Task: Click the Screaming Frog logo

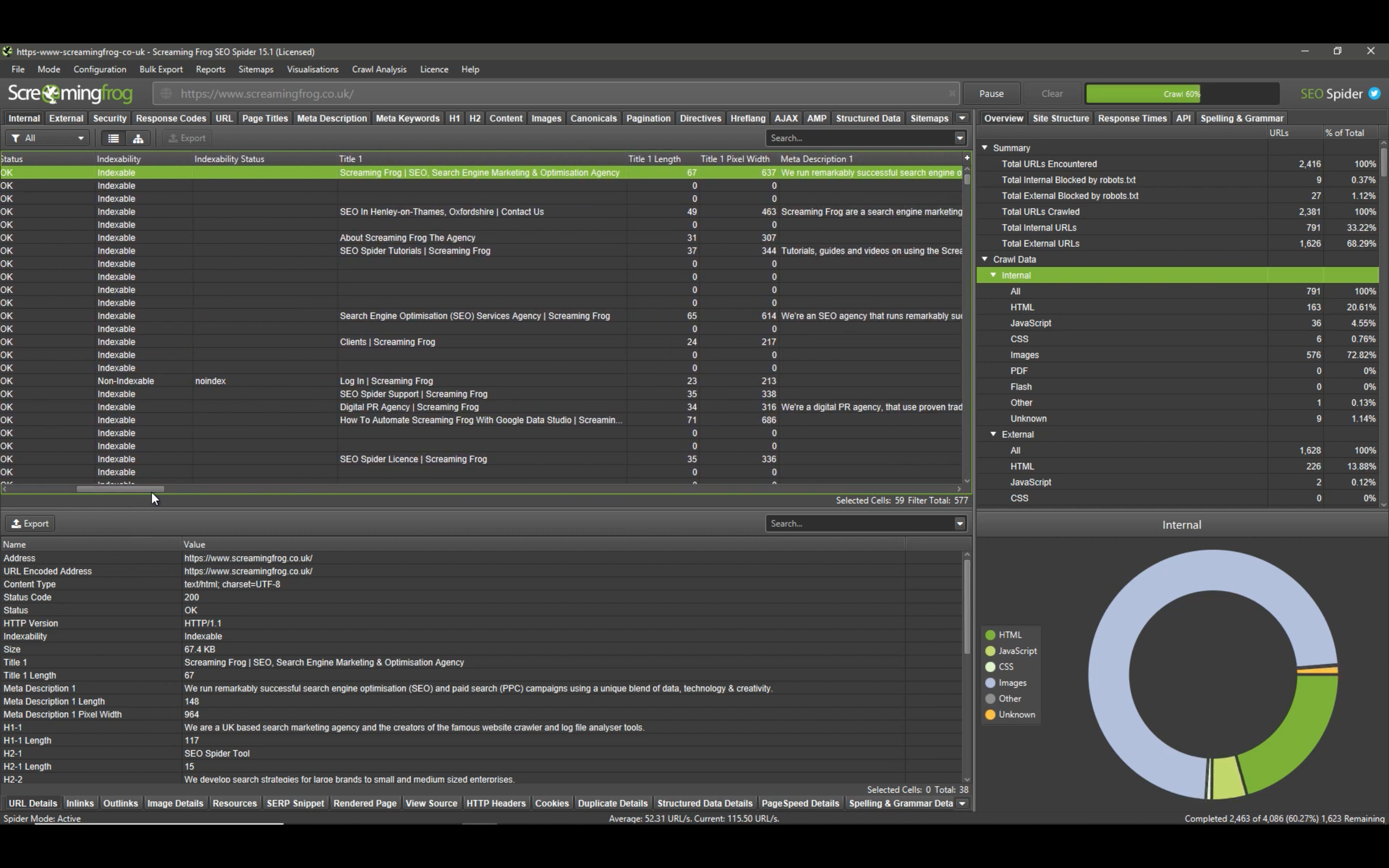Action: tap(70, 93)
